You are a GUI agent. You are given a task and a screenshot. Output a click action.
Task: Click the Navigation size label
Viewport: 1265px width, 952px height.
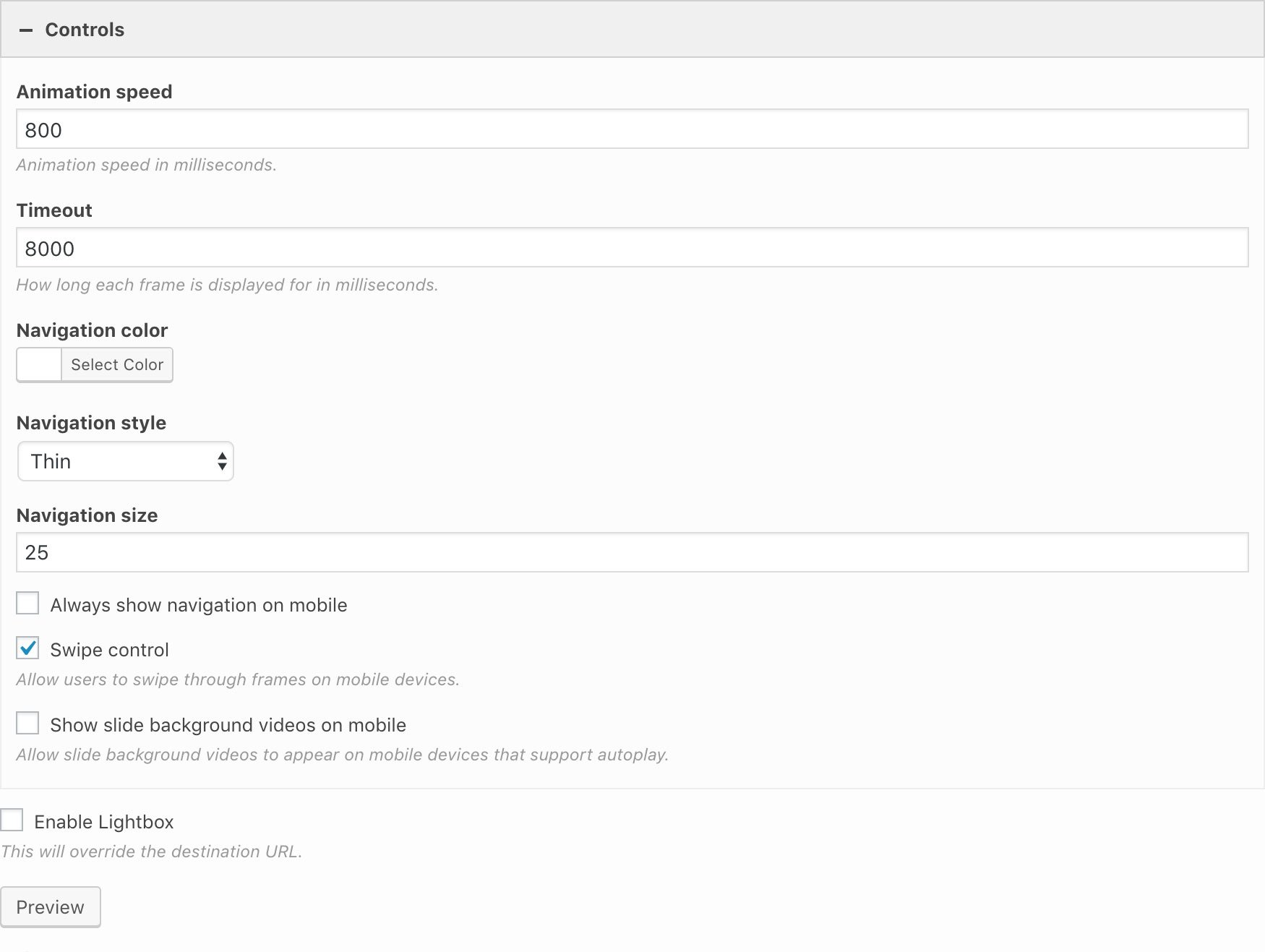87,515
